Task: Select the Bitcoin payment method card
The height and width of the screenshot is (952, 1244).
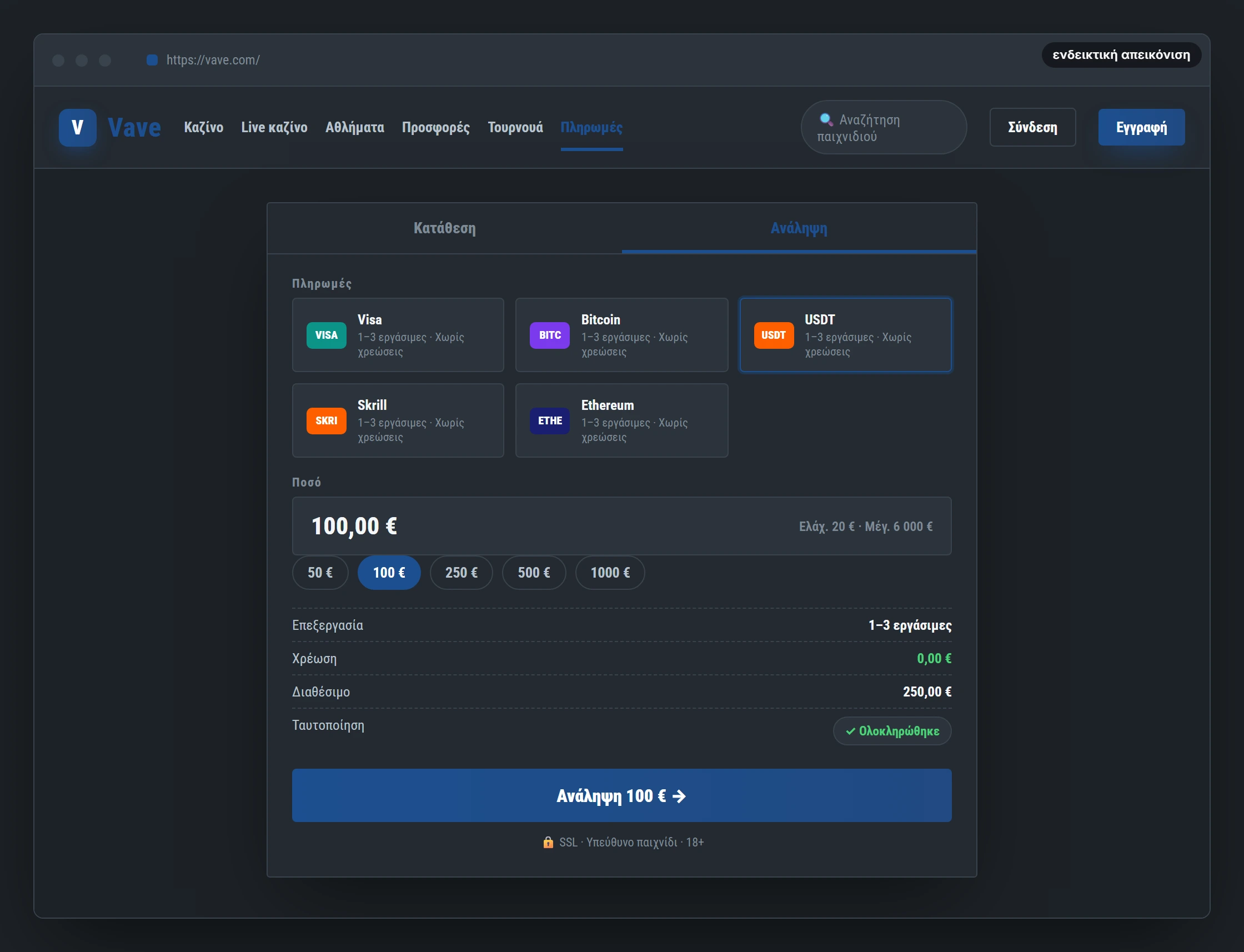Action: 621,335
